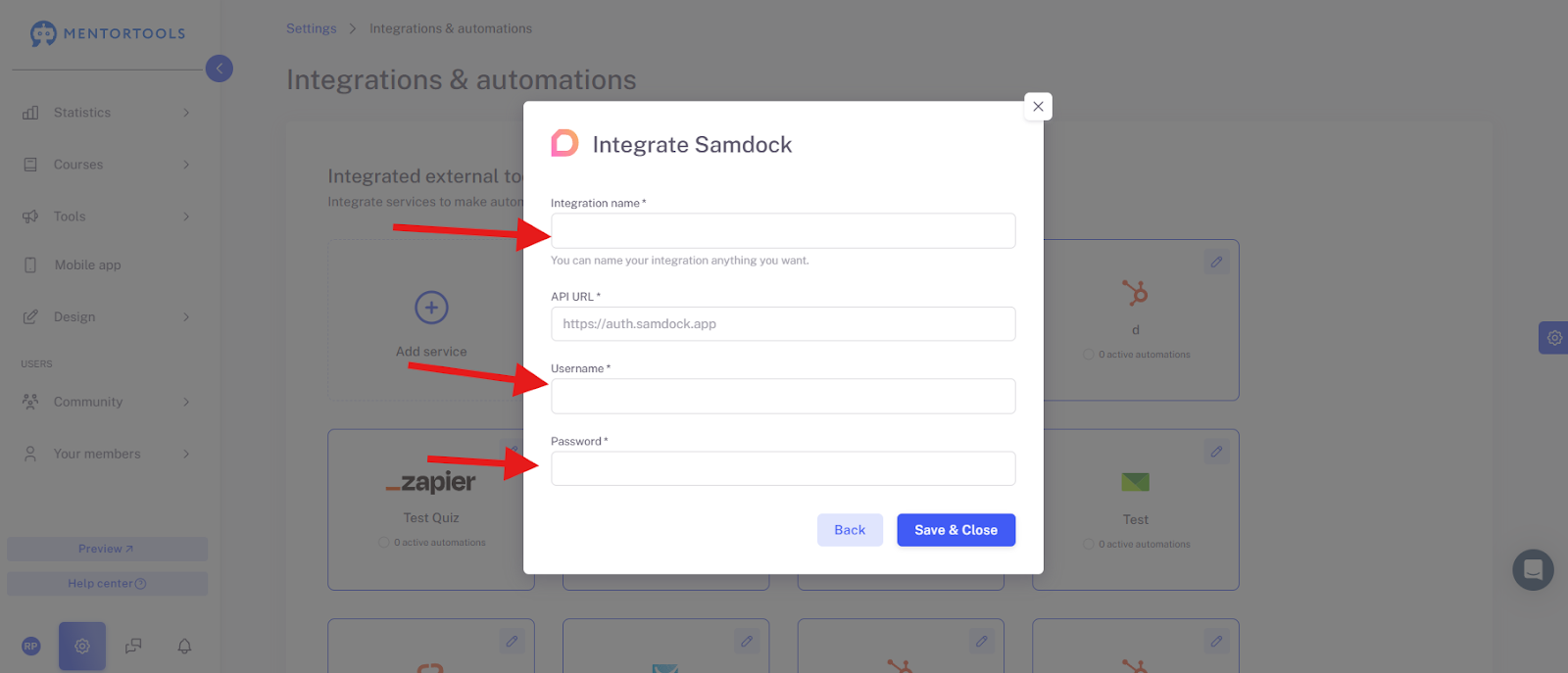Click Add service label

pyautogui.click(x=431, y=352)
